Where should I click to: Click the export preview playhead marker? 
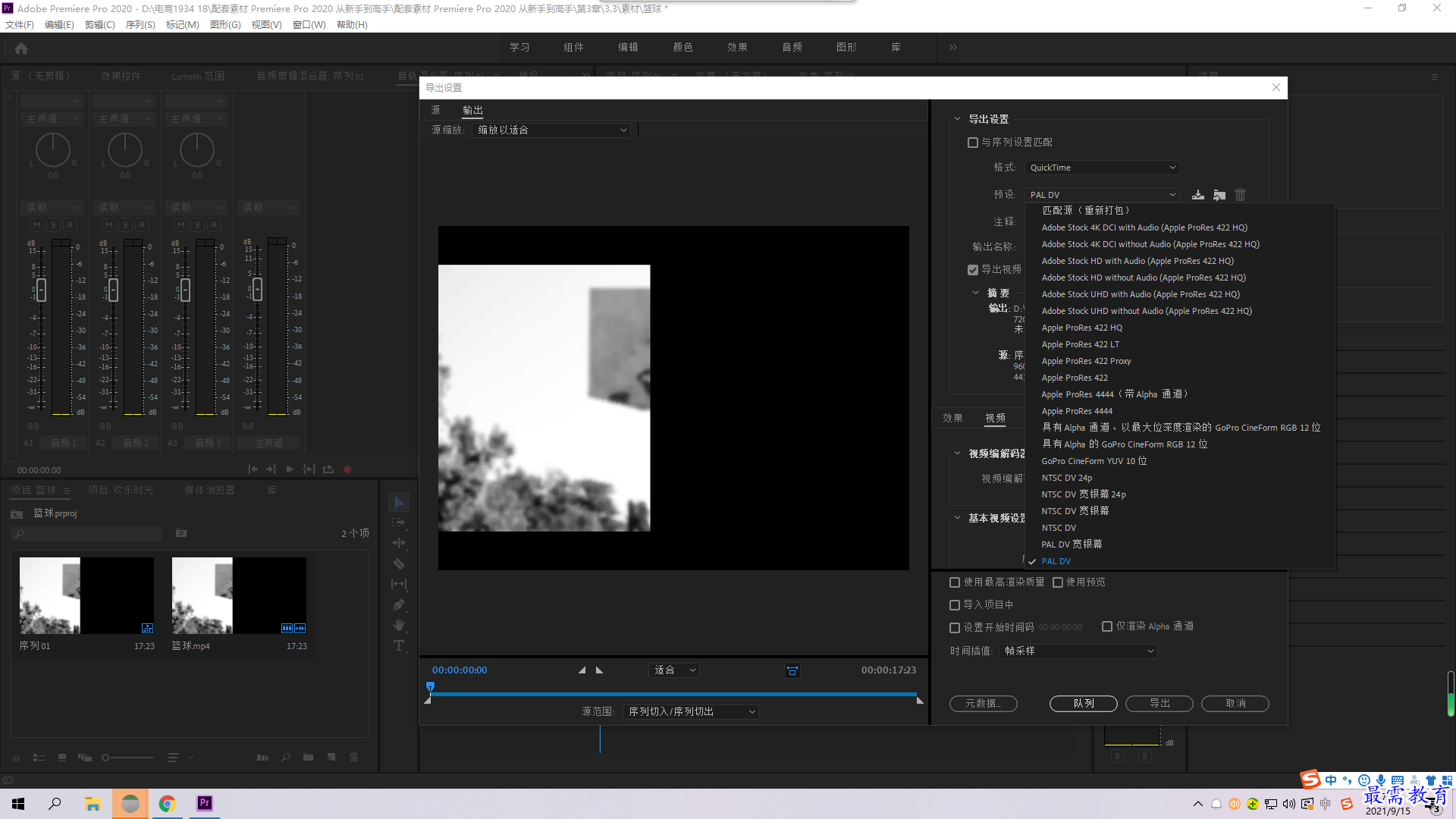click(x=430, y=687)
